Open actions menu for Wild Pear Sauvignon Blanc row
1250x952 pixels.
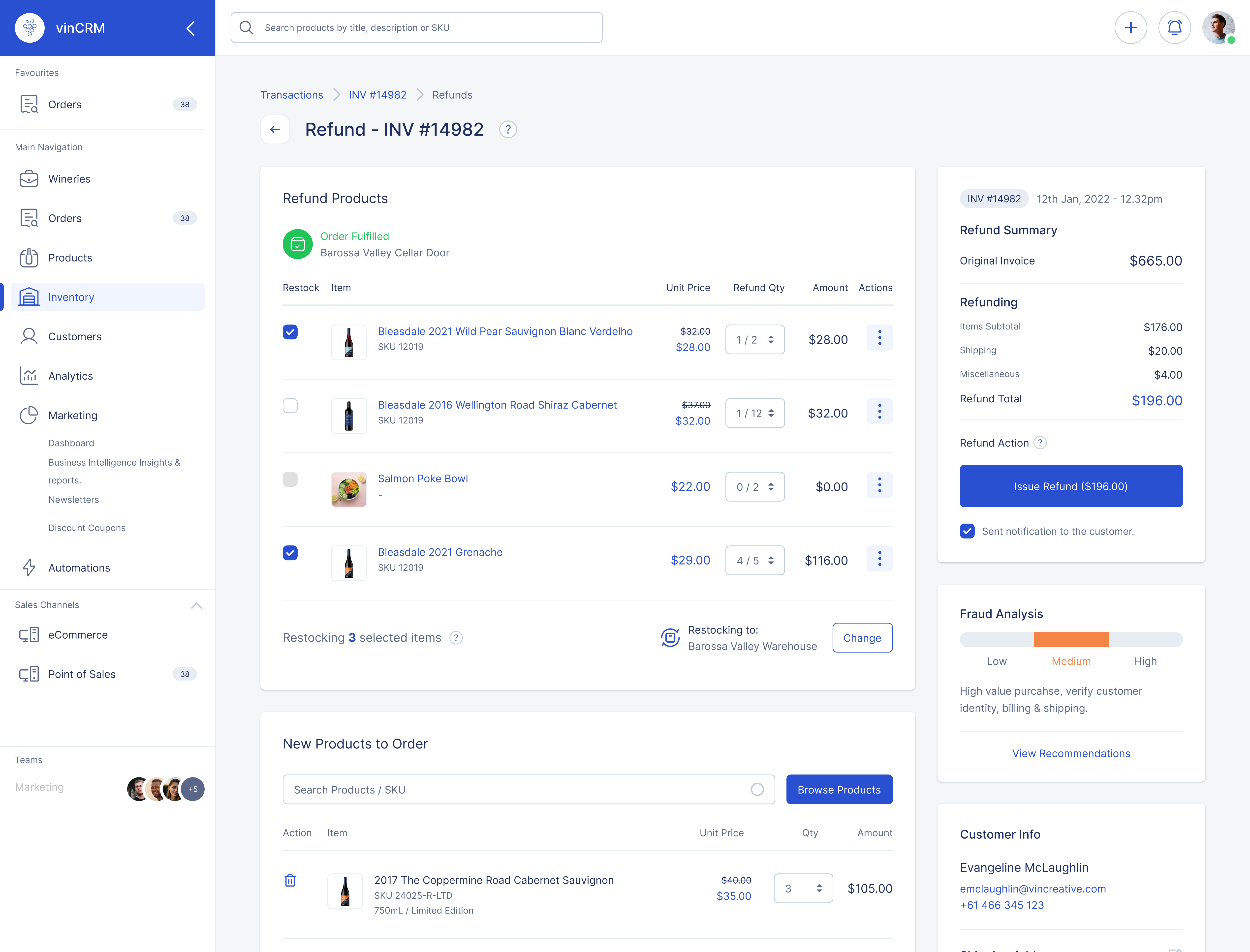(x=879, y=338)
